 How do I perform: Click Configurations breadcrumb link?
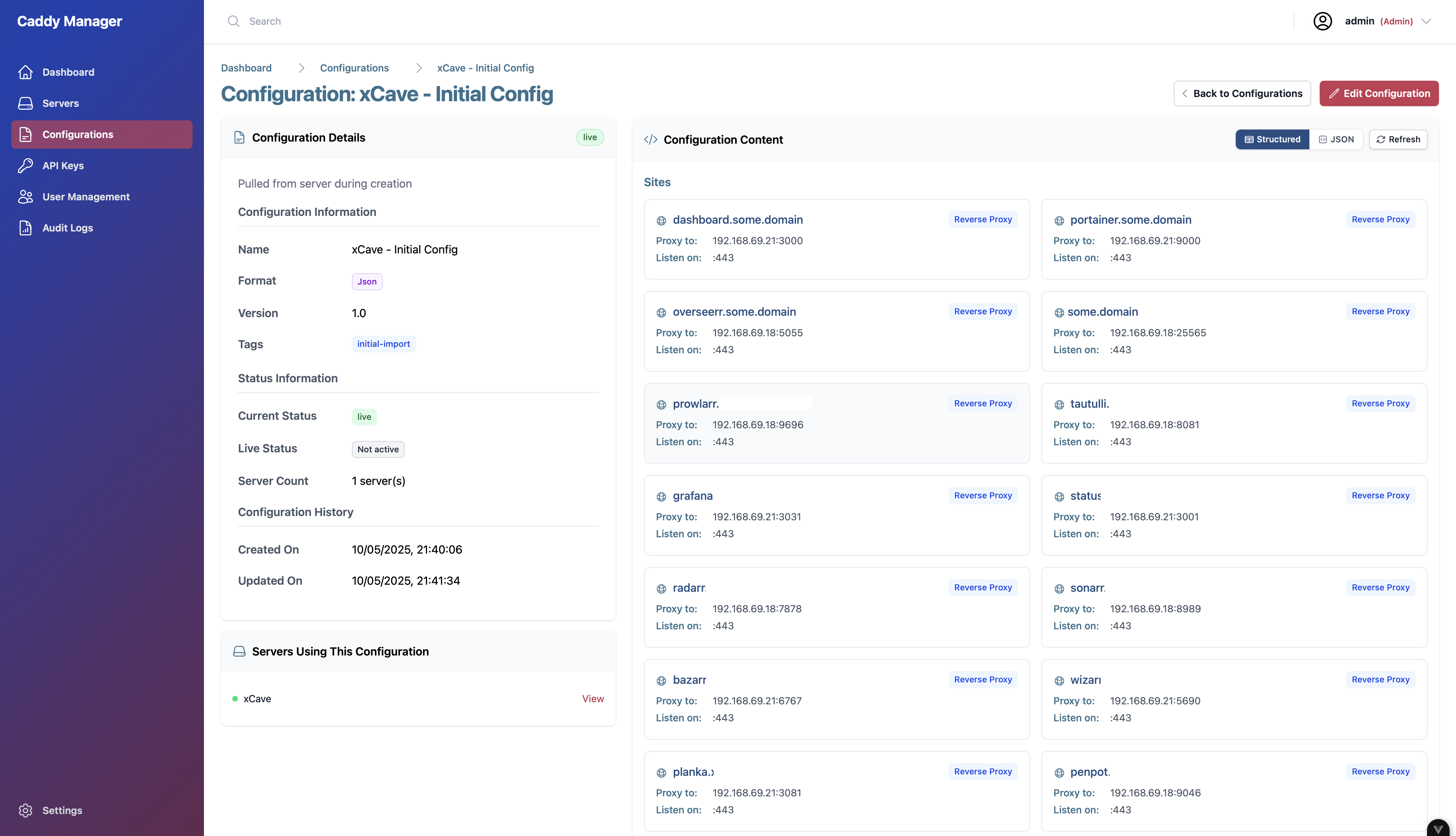point(354,68)
